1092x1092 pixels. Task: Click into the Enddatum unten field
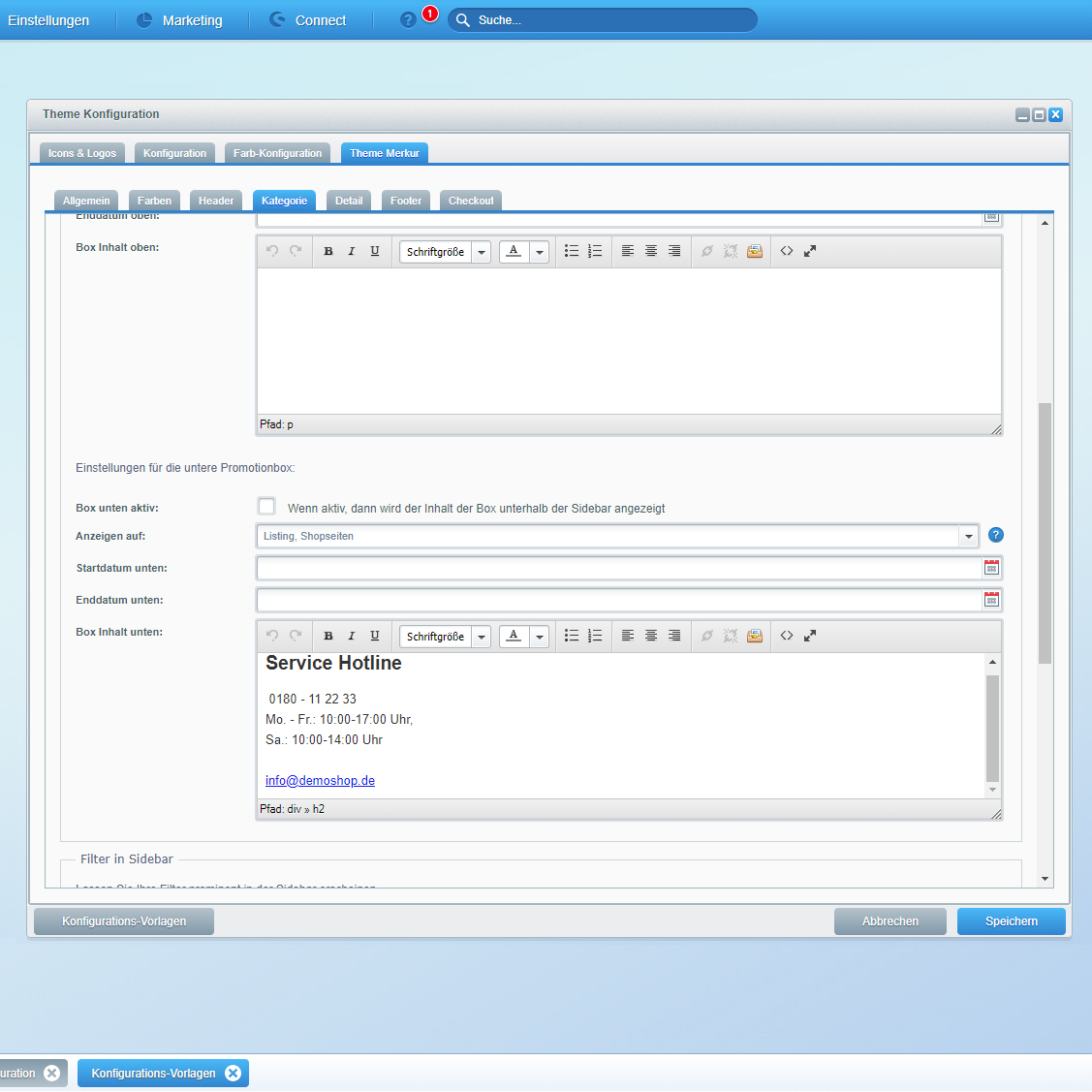[x=618, y=600]
